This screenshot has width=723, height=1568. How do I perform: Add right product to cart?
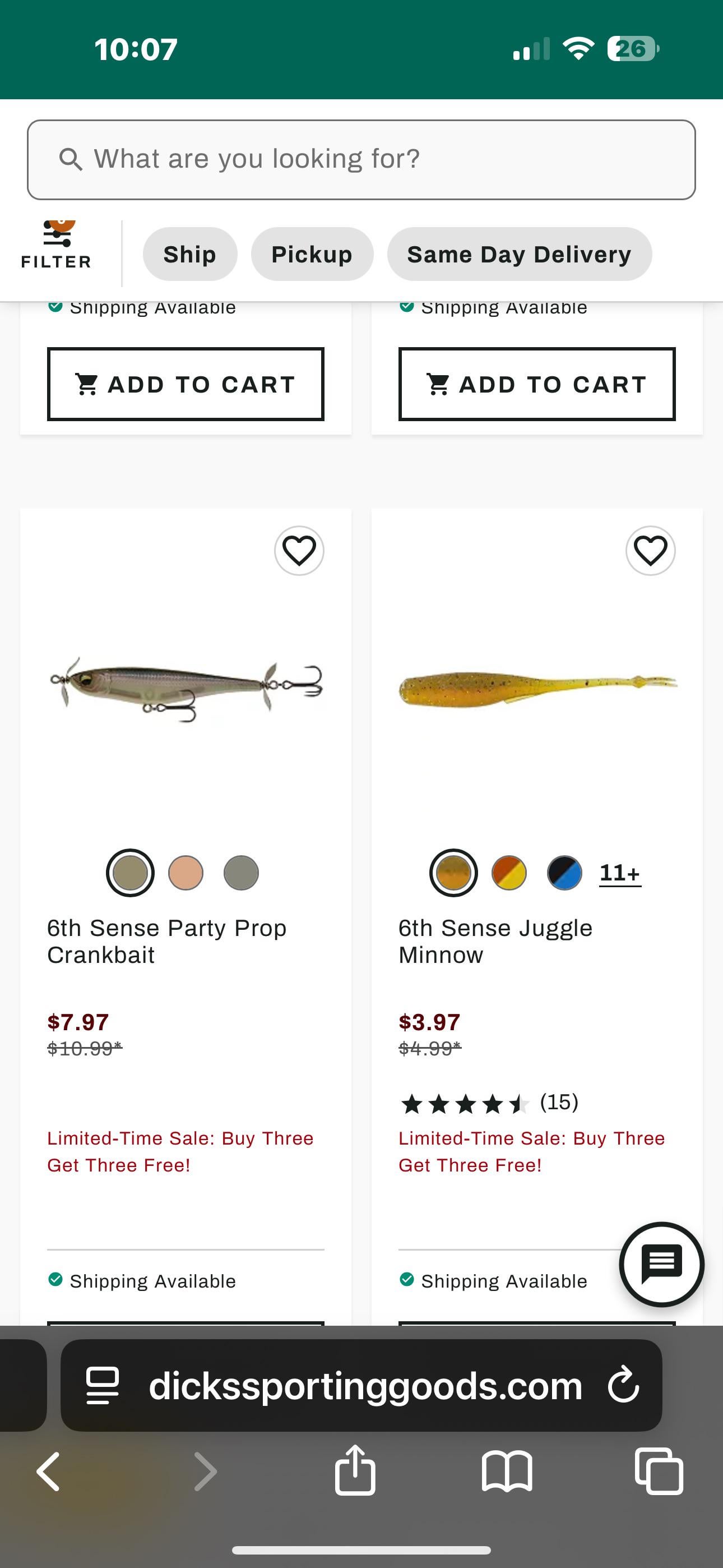[537, 384]
